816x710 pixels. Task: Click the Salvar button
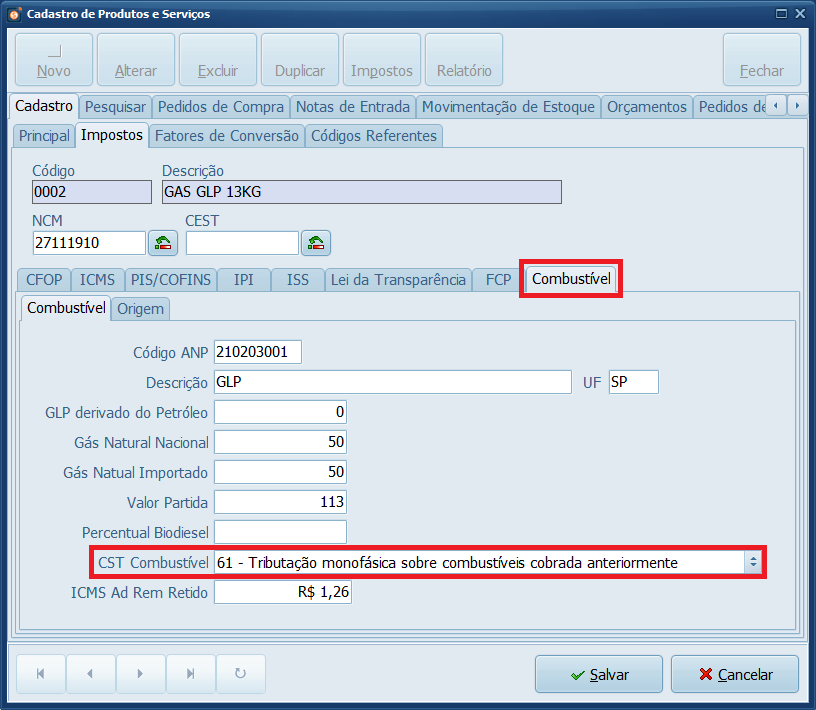[x=598, y=674]
